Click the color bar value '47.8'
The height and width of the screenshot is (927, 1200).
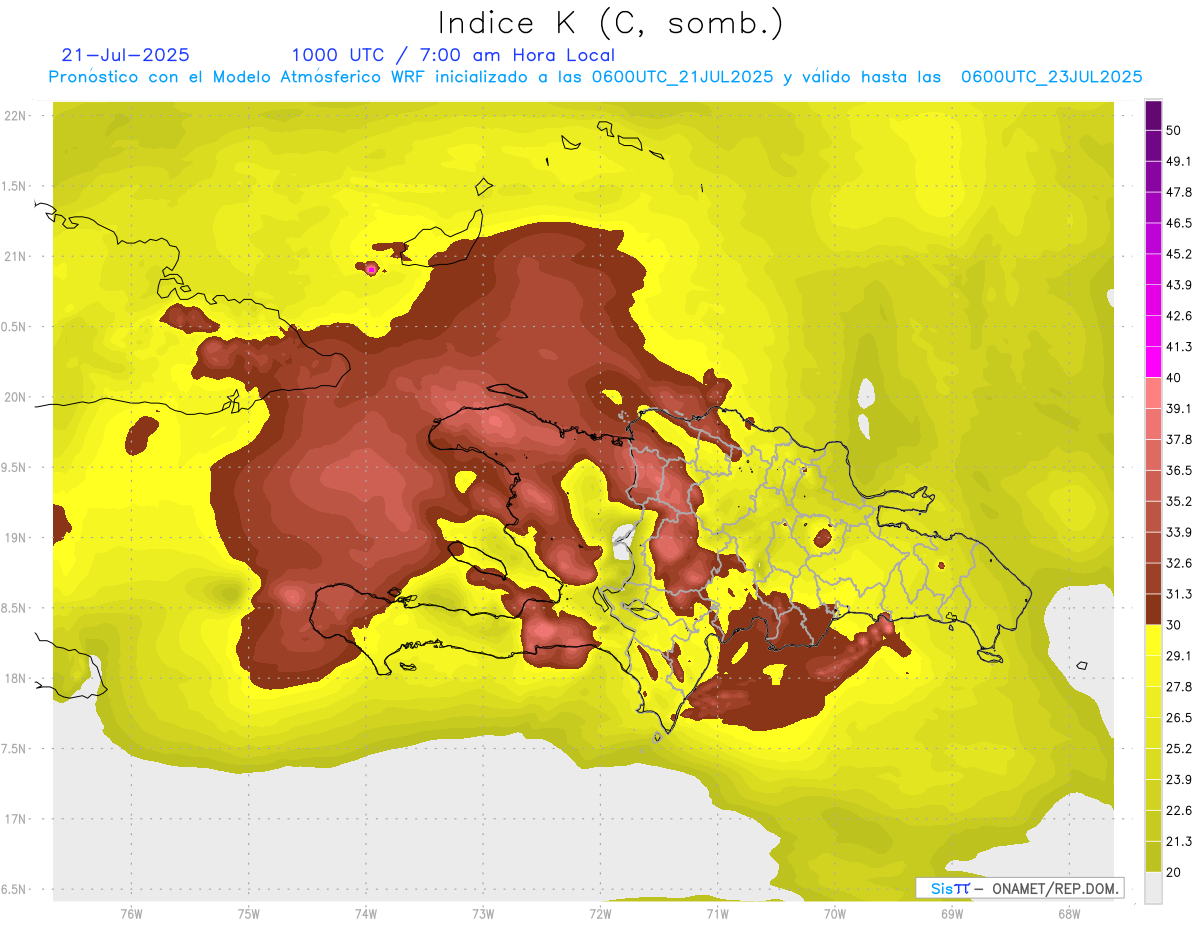coord(1179,192)
